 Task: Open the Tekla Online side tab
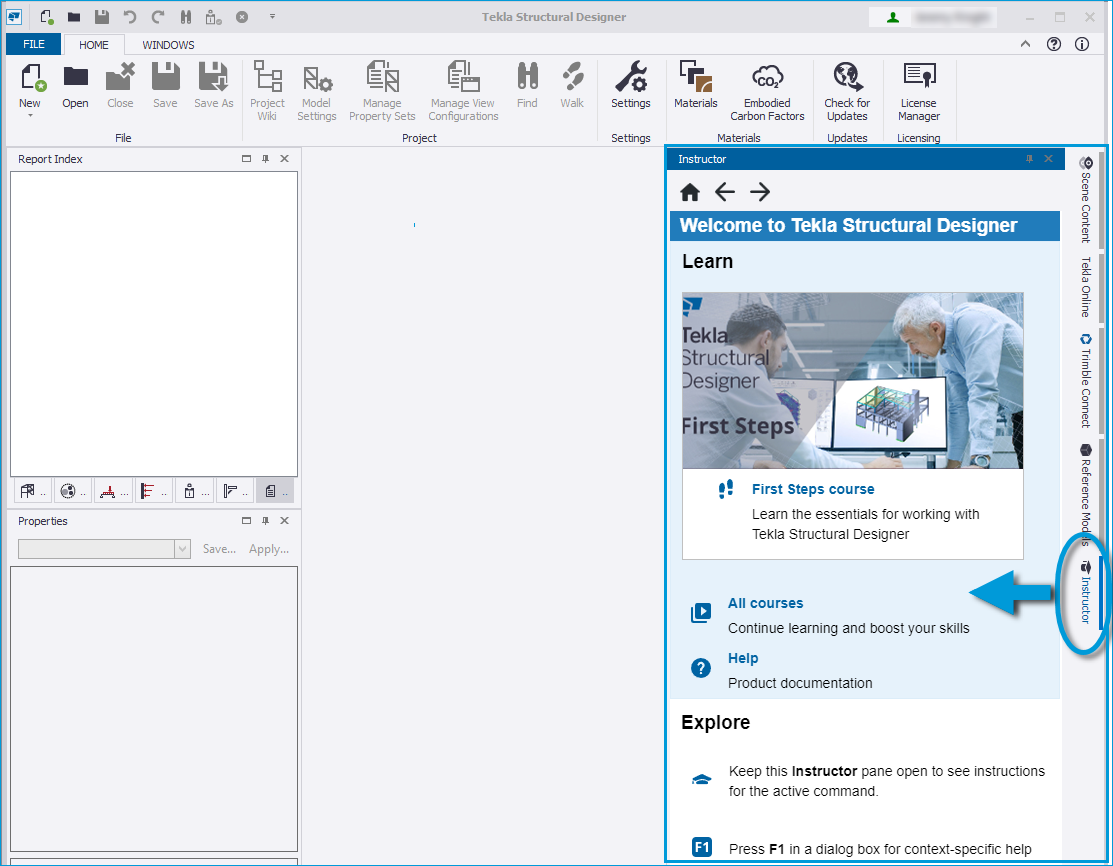click(1085, 287)
